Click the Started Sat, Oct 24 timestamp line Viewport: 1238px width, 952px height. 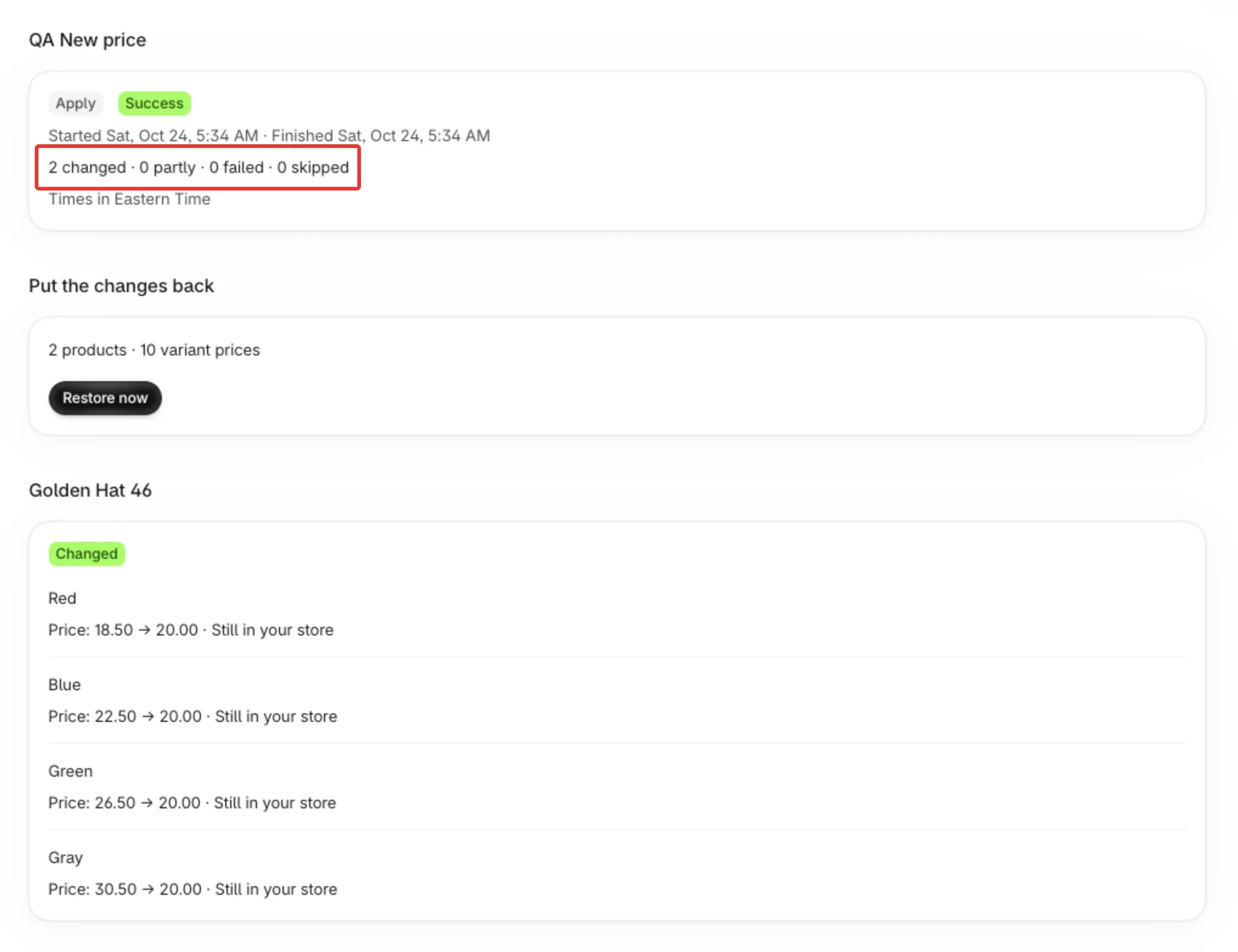click(269, 136)
